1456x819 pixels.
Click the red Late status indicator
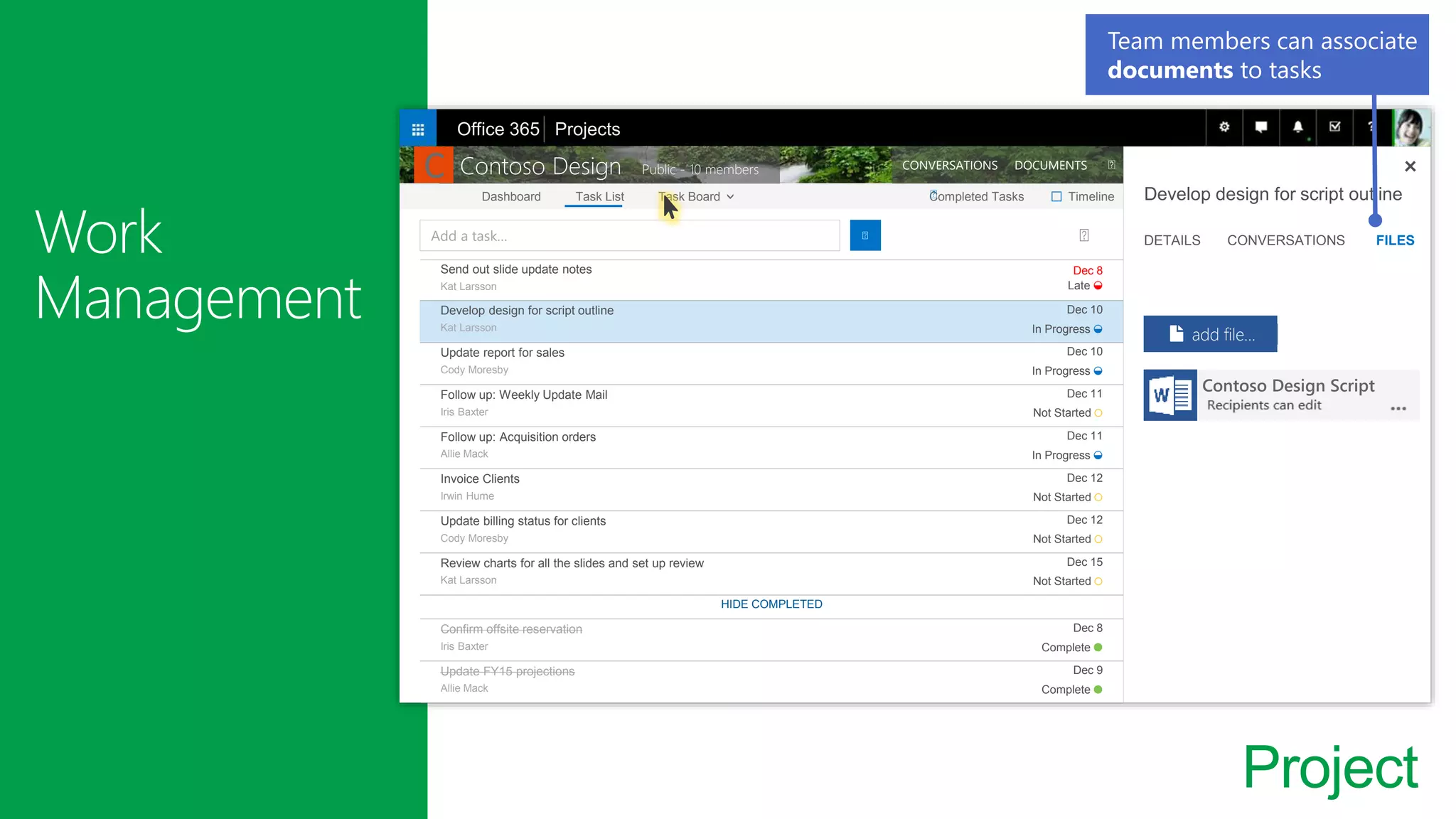pos(1098,286)
